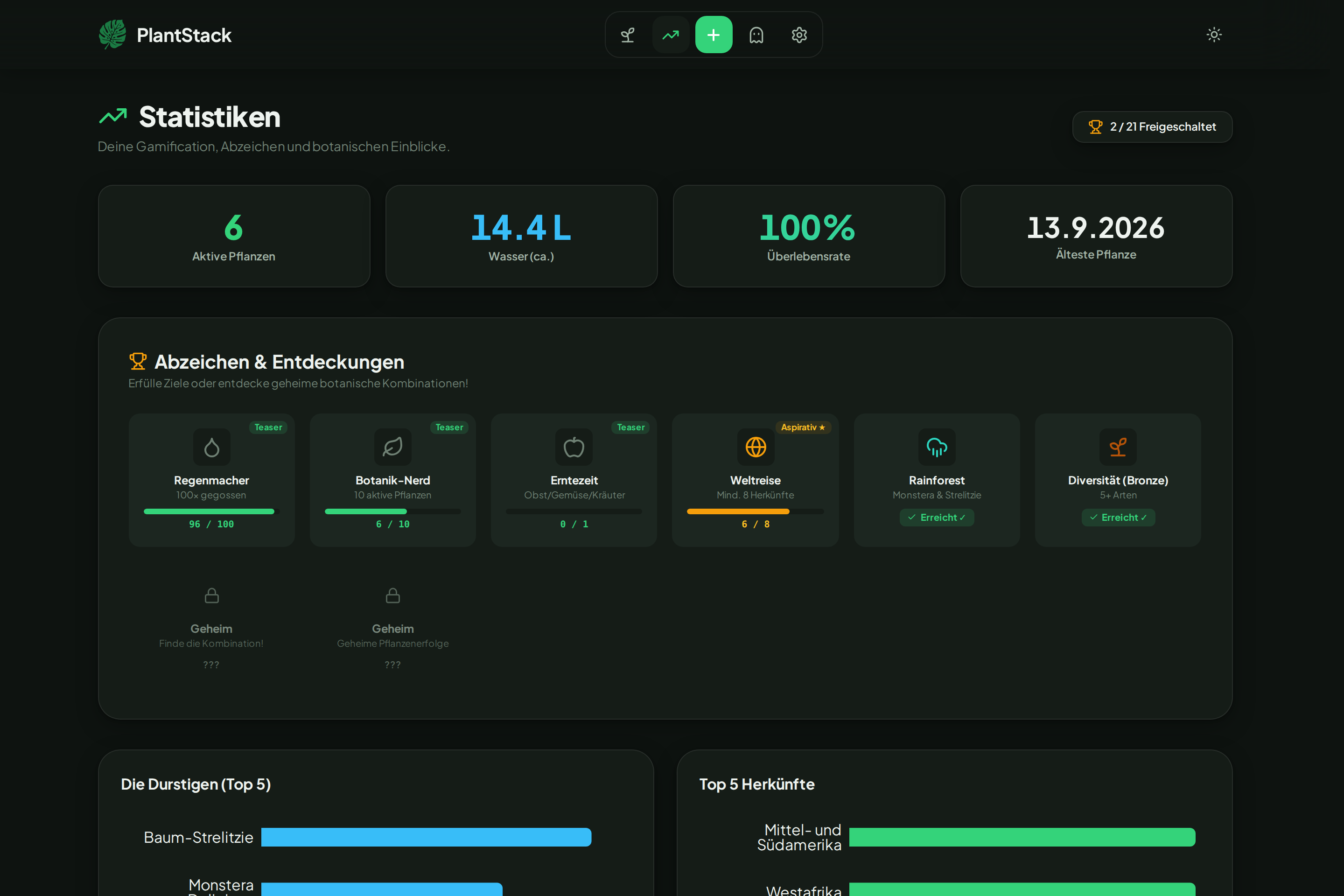This screenshot has width=1344, height=896.
Task: Select the Älteste Pflanze 13.9.2026 card
Action: [1096, 236]
